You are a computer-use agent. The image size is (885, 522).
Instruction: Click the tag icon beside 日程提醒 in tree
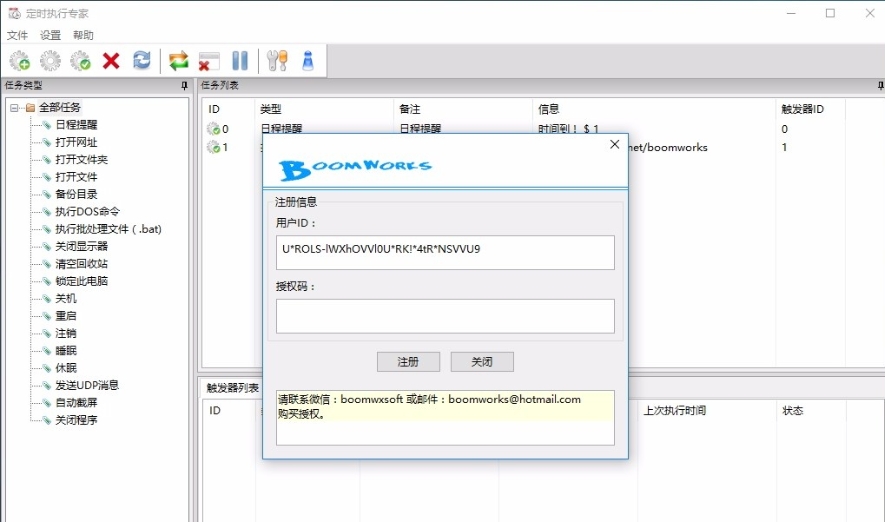pyautogui.click(x=47, y=125)
